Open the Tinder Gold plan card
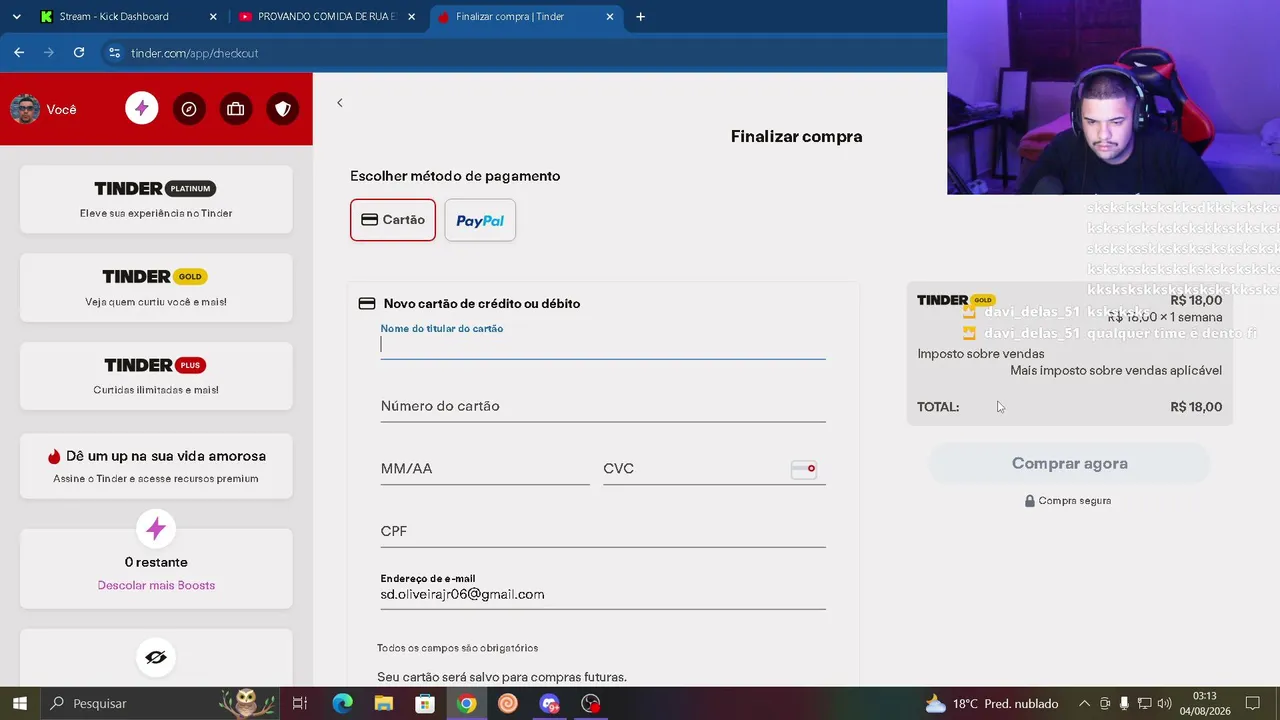This screenshot has height=720, width=1280. [156, 288]
